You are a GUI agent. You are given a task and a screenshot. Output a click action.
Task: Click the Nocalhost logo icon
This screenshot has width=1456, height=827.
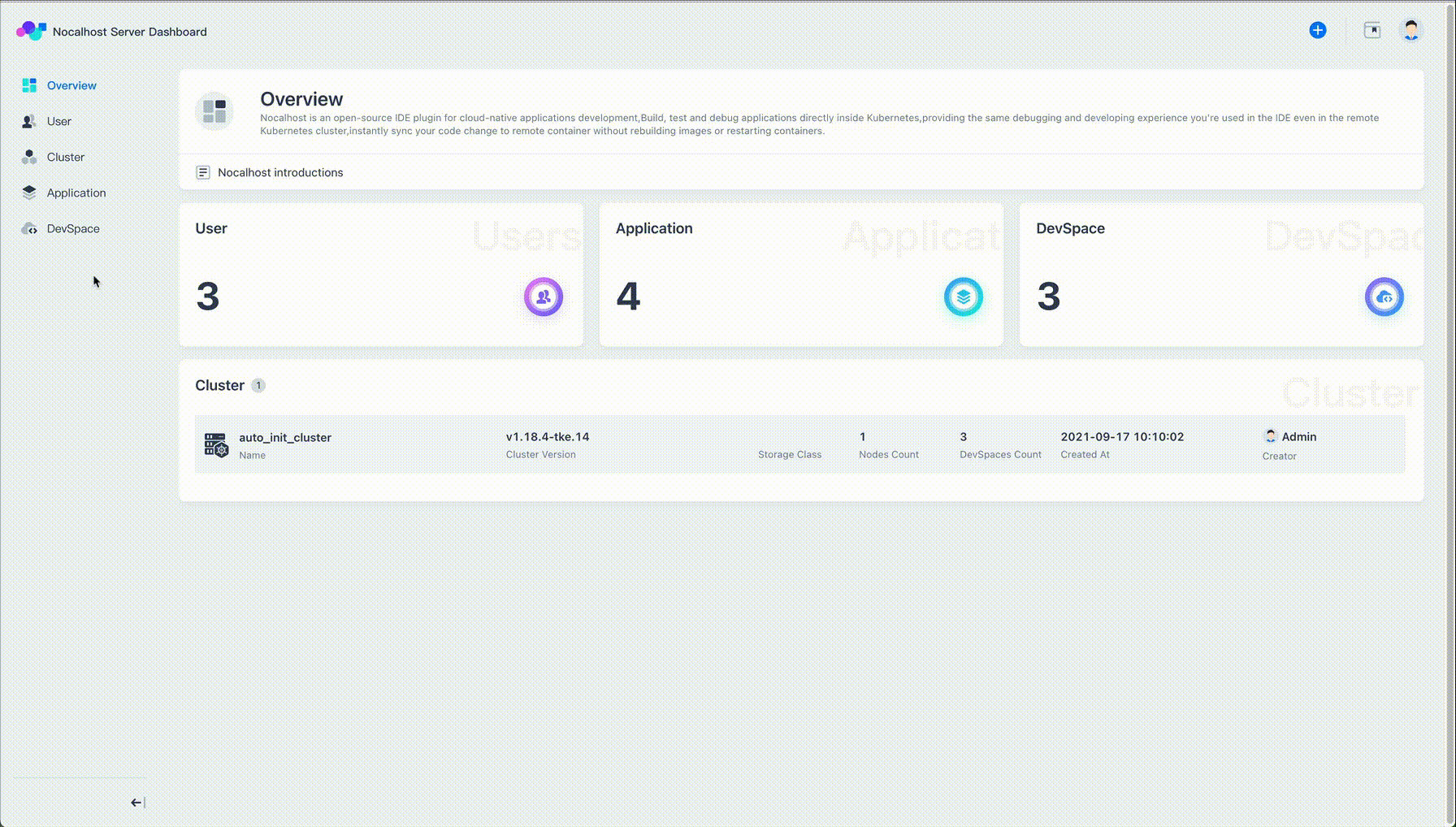(31, 31)
